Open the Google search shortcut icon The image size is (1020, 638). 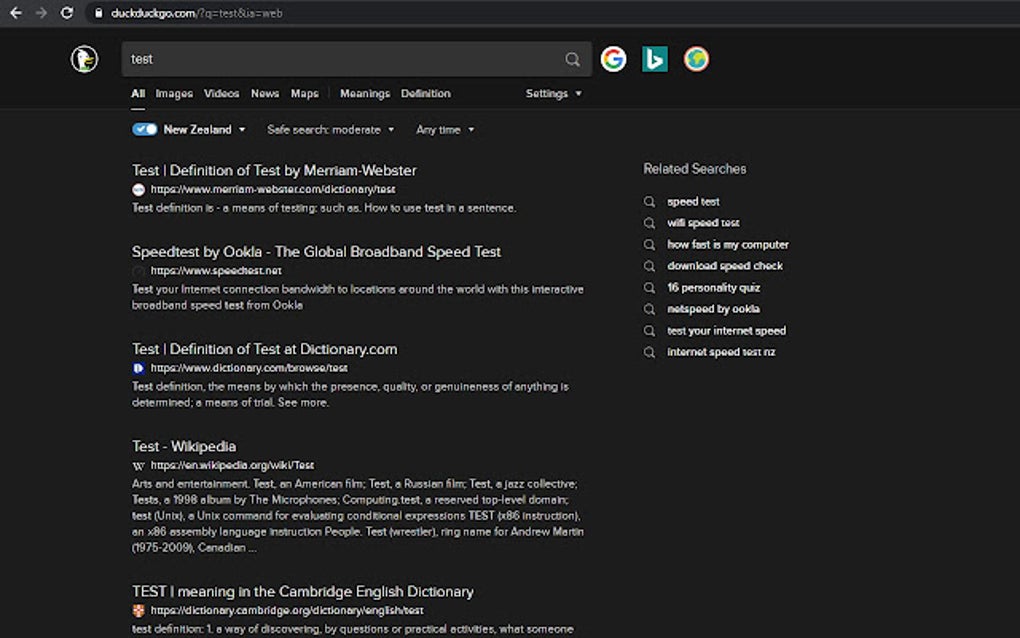click(613, 59)
